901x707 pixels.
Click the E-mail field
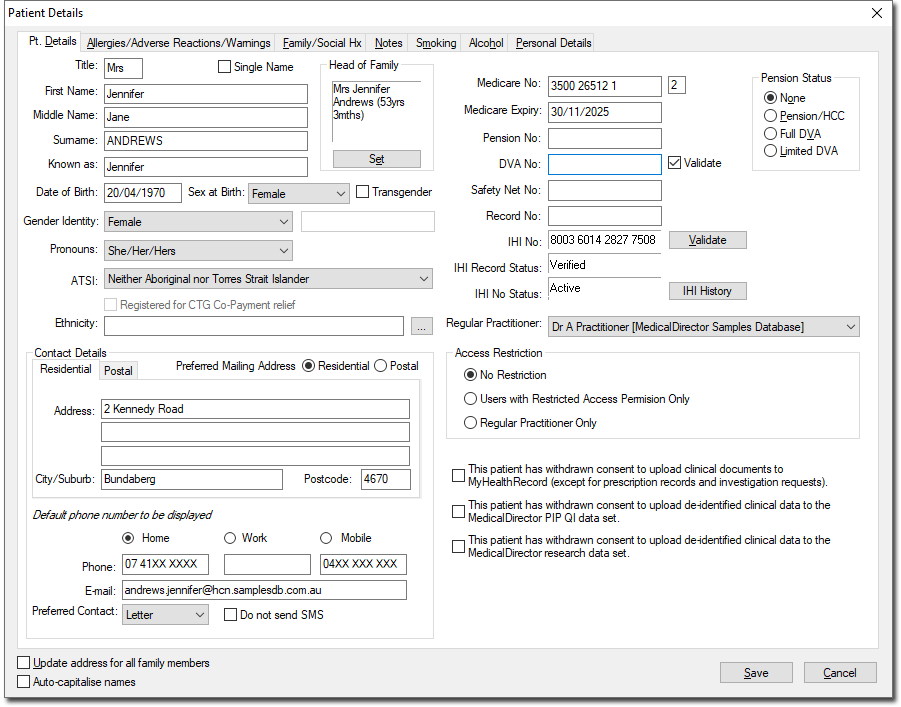tap(264, 590)
